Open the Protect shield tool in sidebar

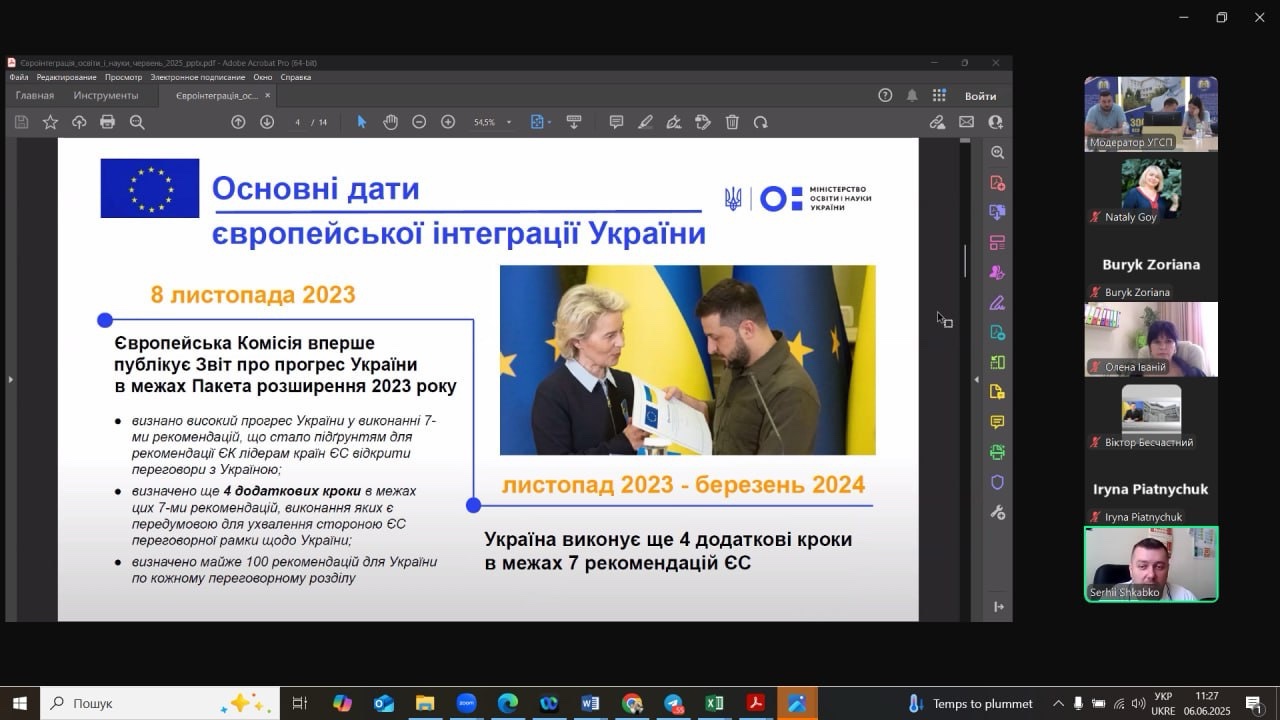(997, 482)
